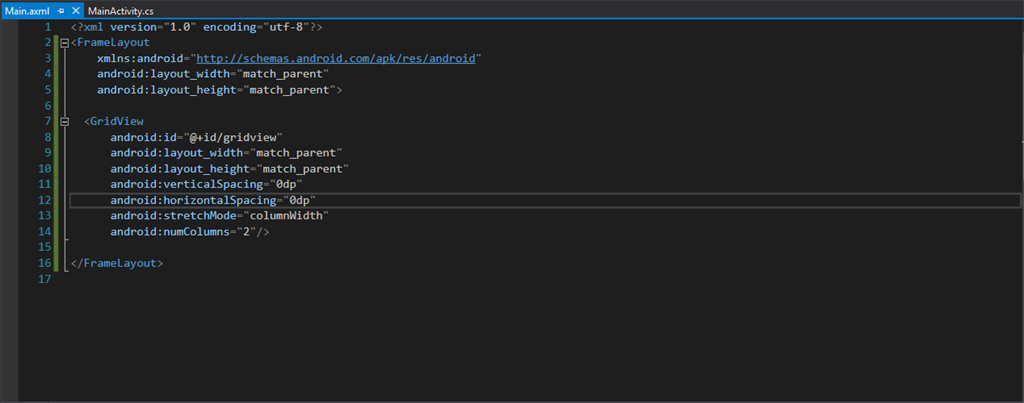Click the FrameLayout opening tag name
The width and height of the screenshot is (1024, 403).
(114, 43)
